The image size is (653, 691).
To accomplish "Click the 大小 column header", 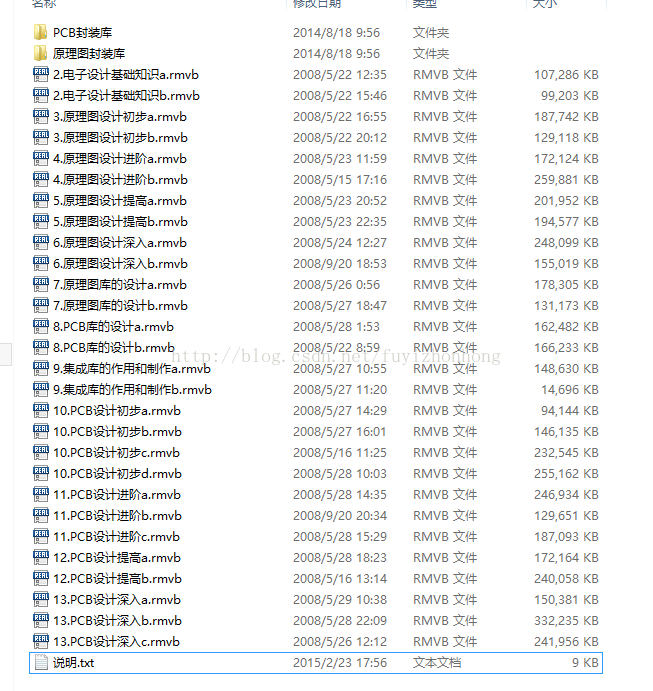I will (545, 4).
